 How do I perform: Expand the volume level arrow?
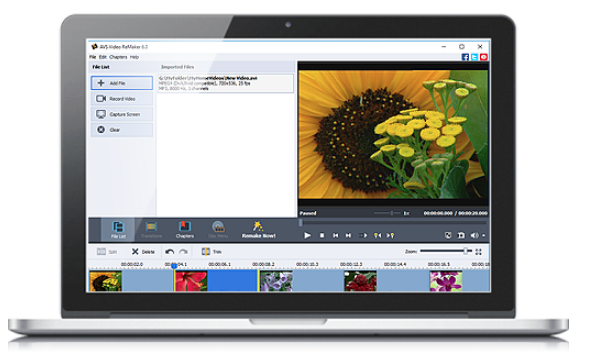click(484, 235)
